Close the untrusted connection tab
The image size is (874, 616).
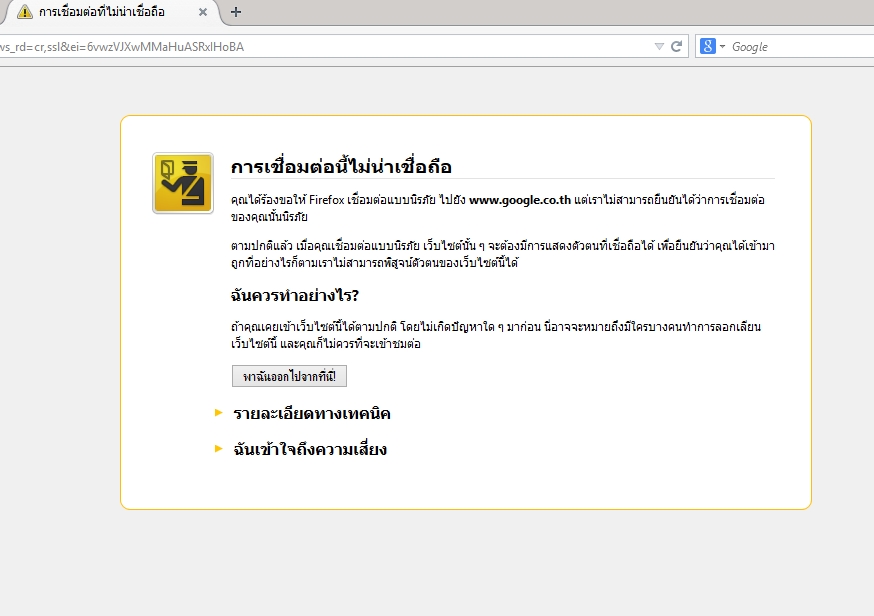click(x=203, y=12)
